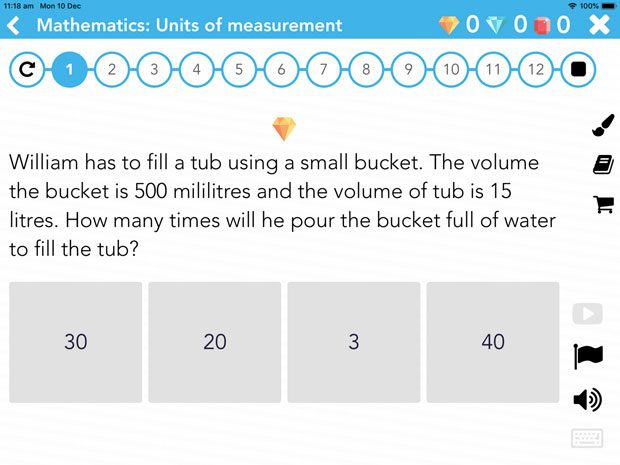Click the greyed-out play next button
Viewport: 620px width, 465px height.
588,314
